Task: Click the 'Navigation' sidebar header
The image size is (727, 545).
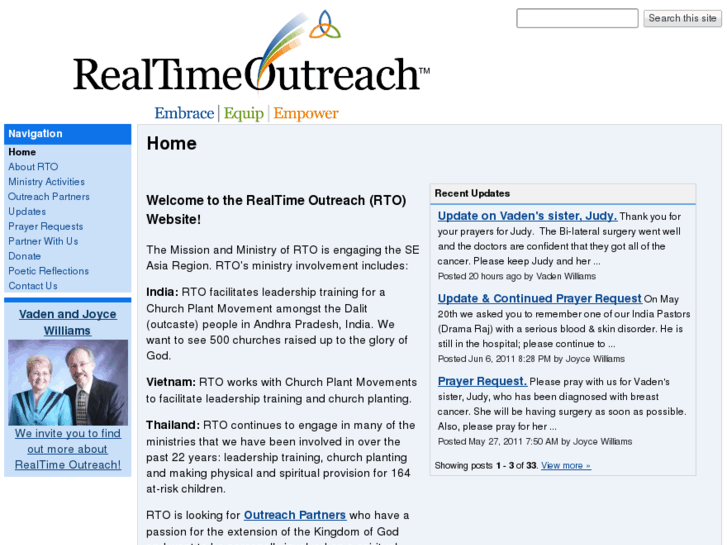Action: pos(68,134)
